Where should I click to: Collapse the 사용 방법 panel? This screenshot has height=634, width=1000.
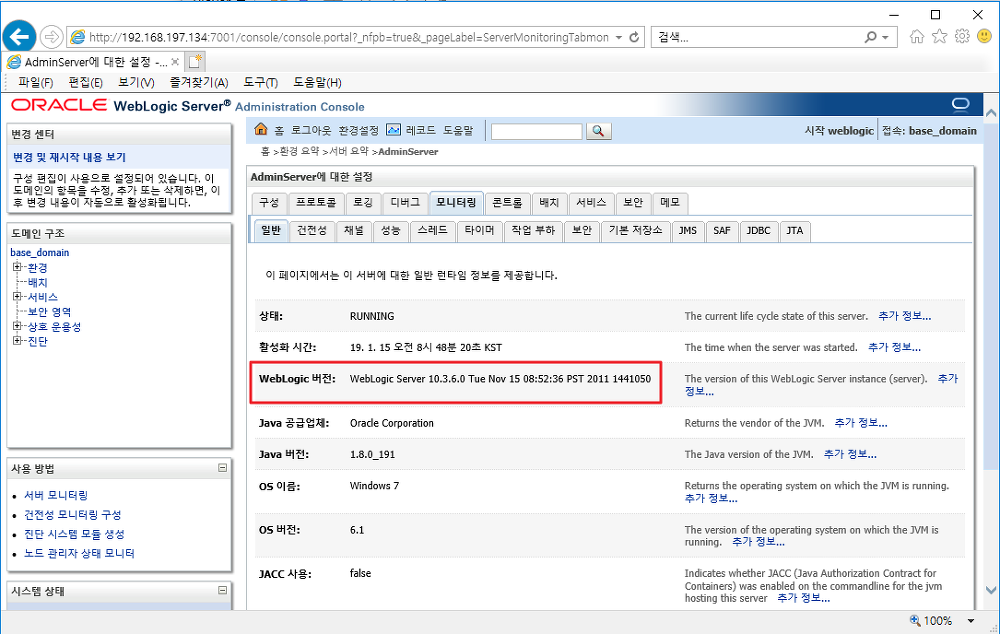coord(223,468)
